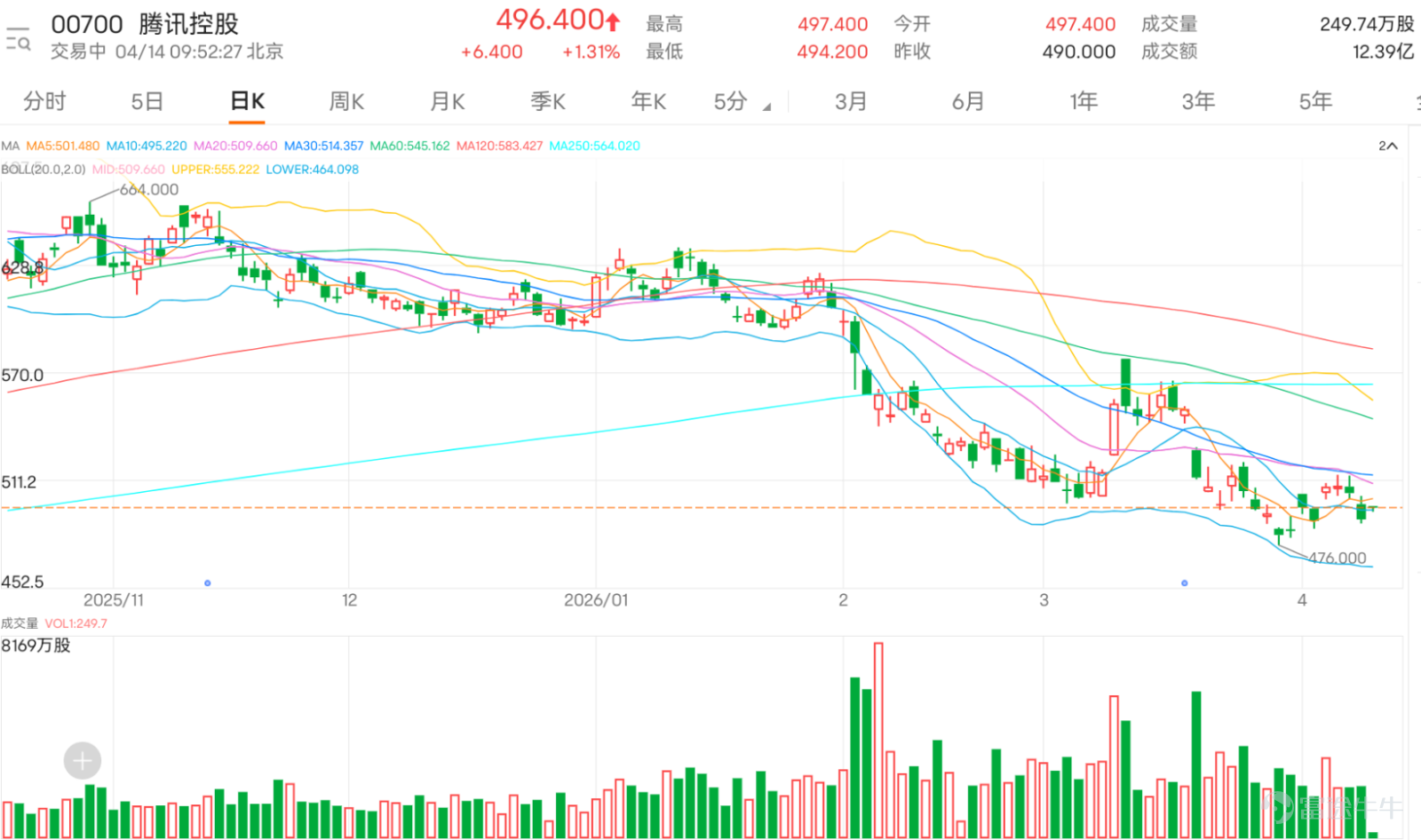Switch to the 周K weekly tab

pyautogui.click(x=346, y=101)
